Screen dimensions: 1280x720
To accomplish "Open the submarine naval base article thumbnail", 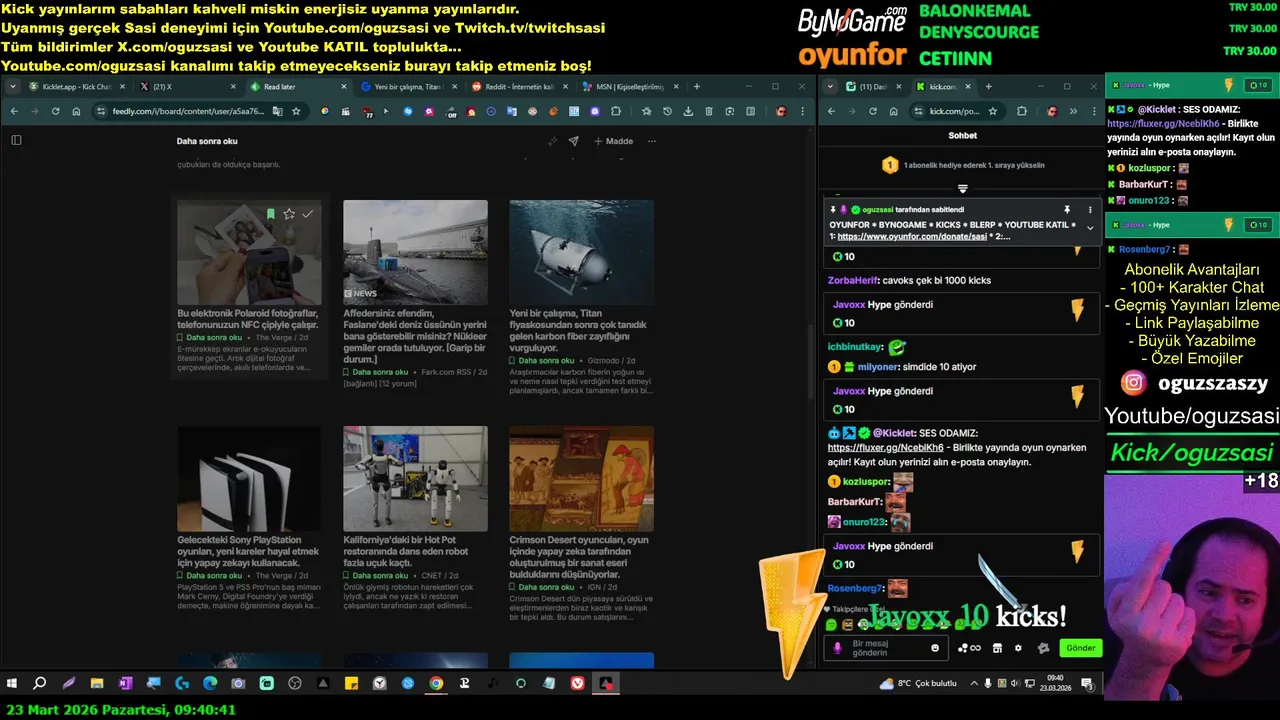I will [x=415, y=252].
